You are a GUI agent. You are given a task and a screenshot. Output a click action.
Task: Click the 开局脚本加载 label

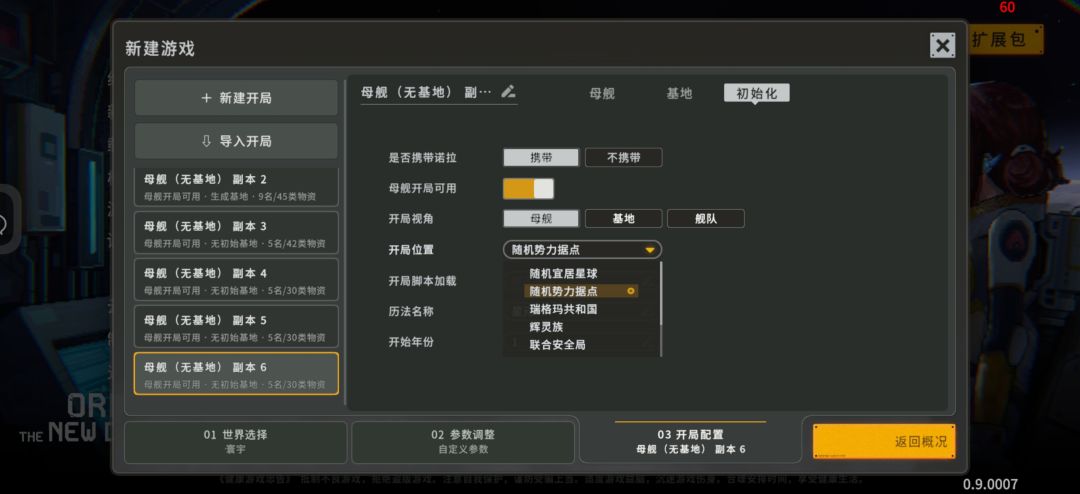point(422,281)
